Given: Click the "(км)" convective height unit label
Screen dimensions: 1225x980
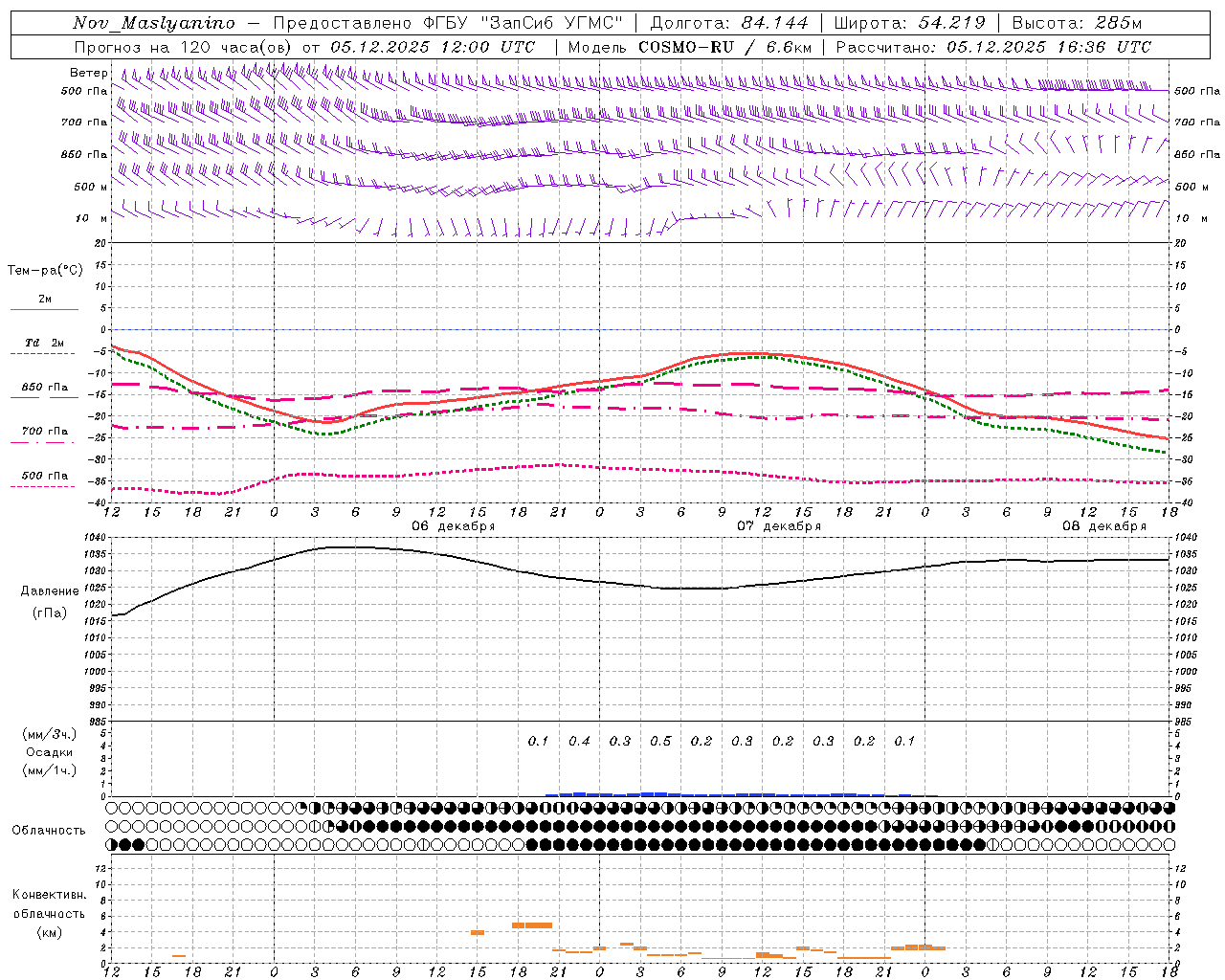Looking at the screenshot, I should click(49, 932).
